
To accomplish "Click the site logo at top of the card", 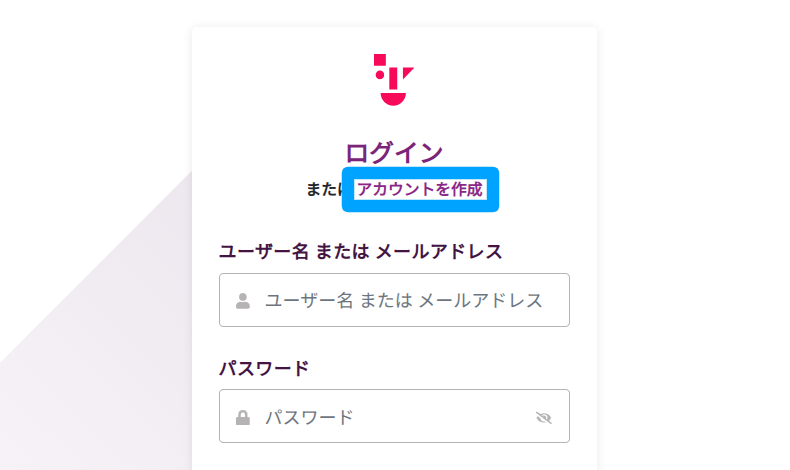I will [394, 79].
